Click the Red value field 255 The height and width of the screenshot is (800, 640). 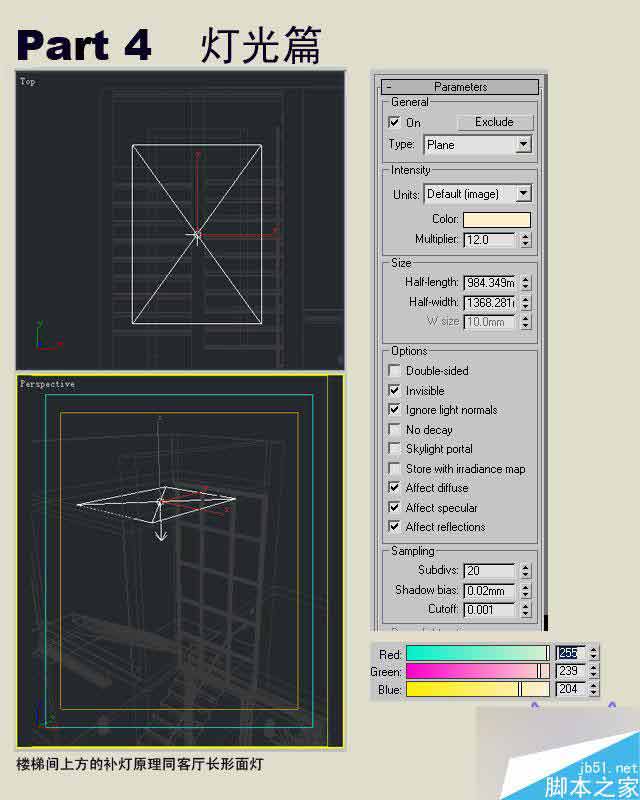tap(570, 653)
